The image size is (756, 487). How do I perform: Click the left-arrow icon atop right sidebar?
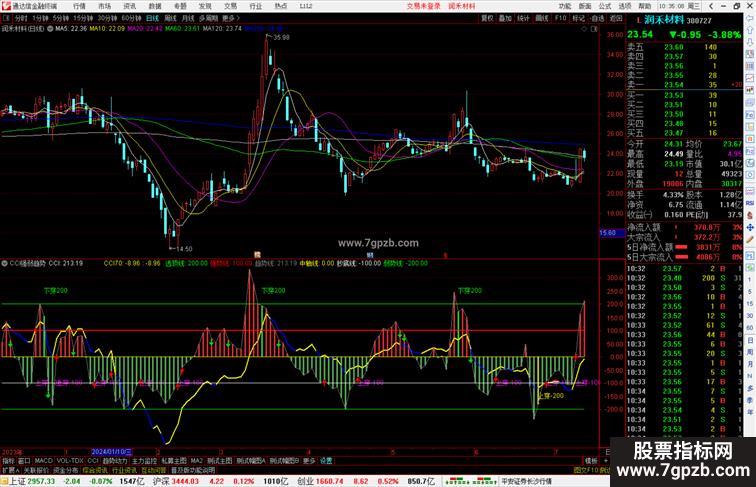[750, 18]
